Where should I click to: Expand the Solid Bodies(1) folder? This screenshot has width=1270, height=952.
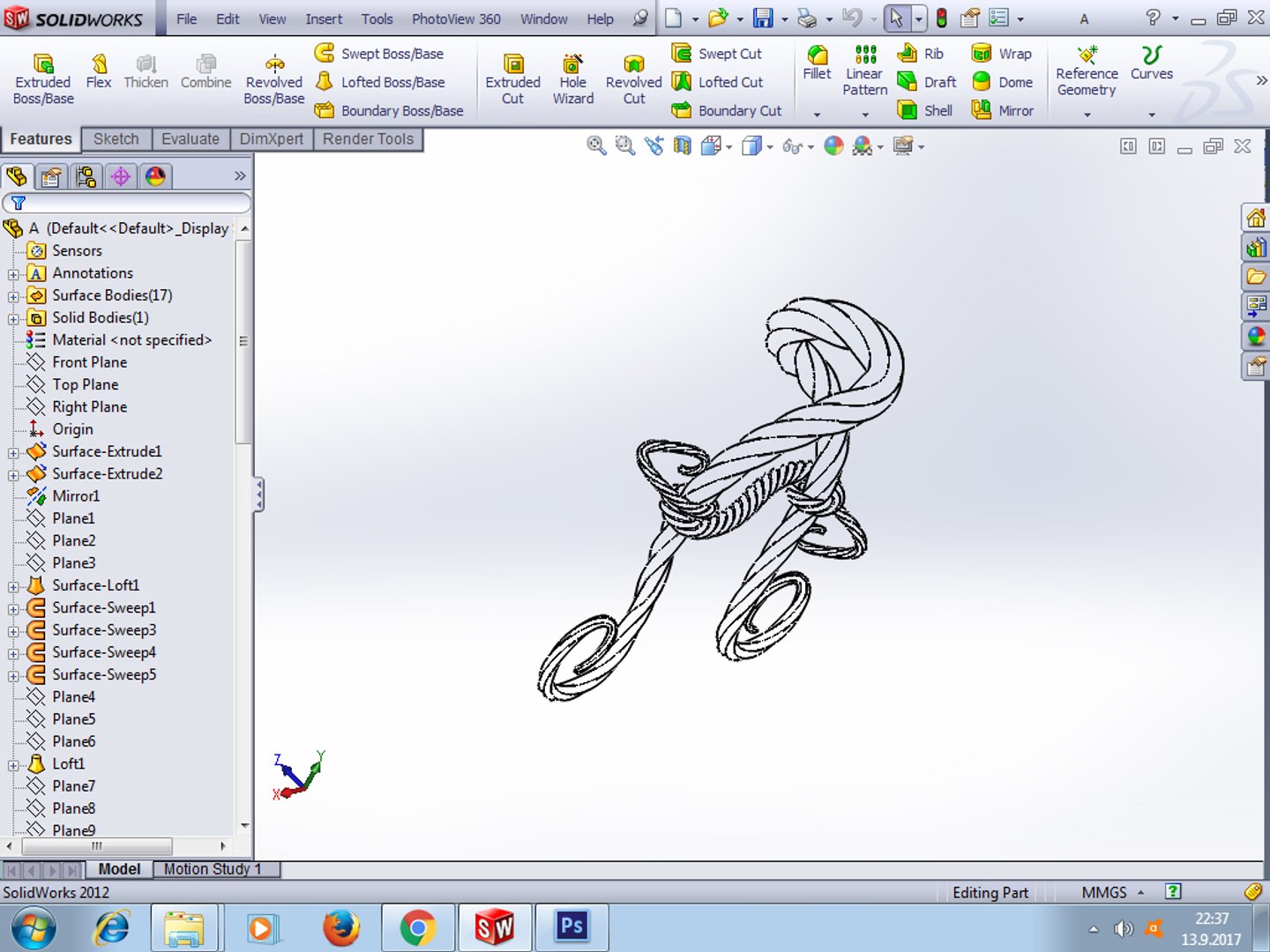click(x=13, y=319)
